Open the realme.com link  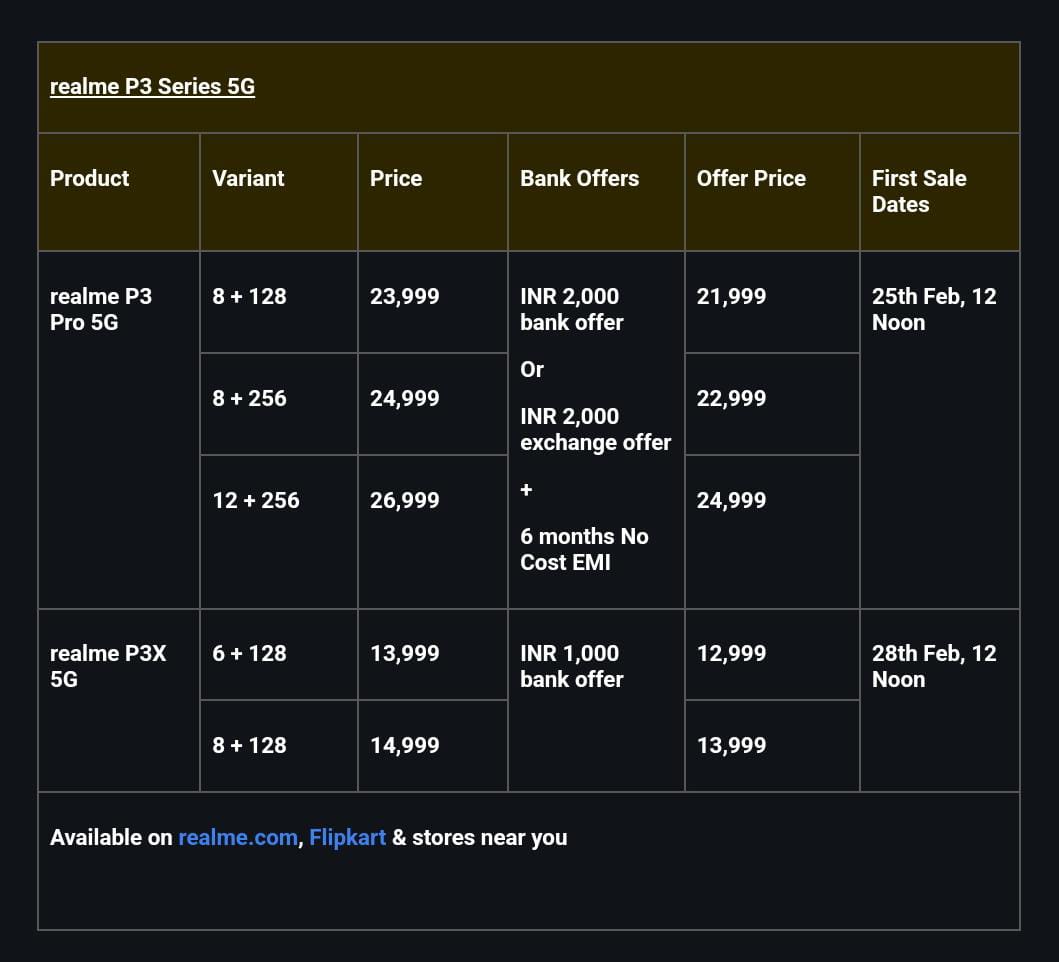[x=237, y=837]
